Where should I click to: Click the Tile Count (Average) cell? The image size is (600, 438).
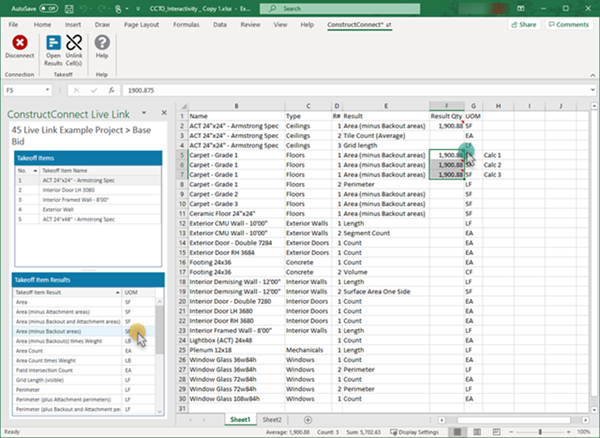[386, 136]
